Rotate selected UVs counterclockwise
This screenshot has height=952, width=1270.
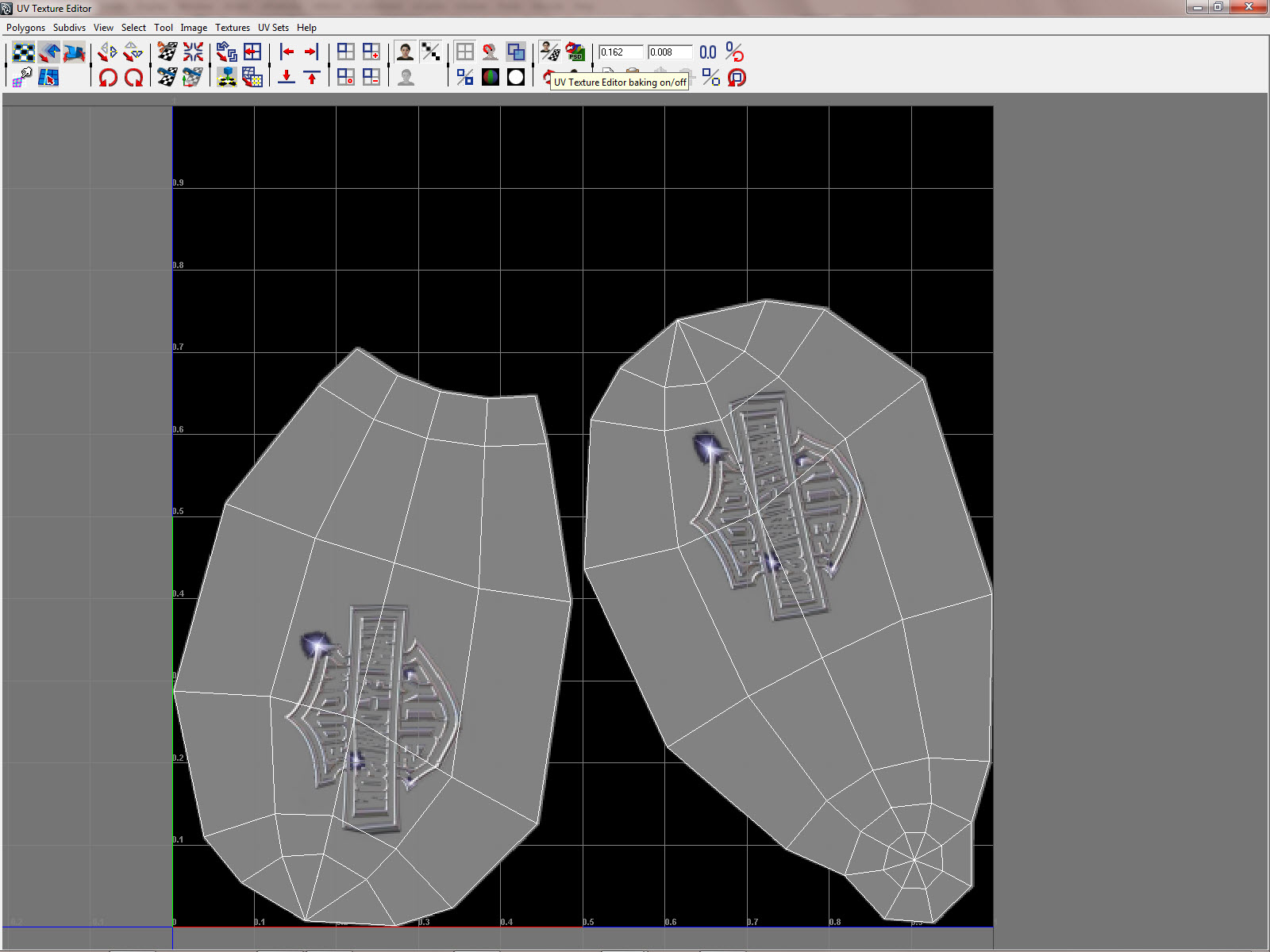click(x=108, y=78)
